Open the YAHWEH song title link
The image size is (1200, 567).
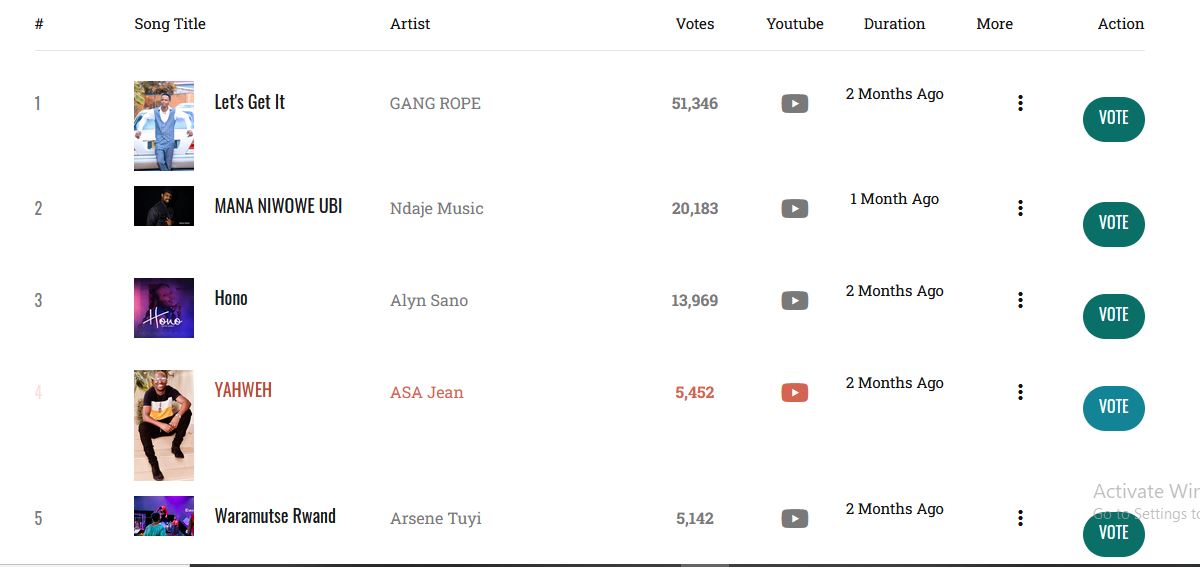click(x=243, y=390)
